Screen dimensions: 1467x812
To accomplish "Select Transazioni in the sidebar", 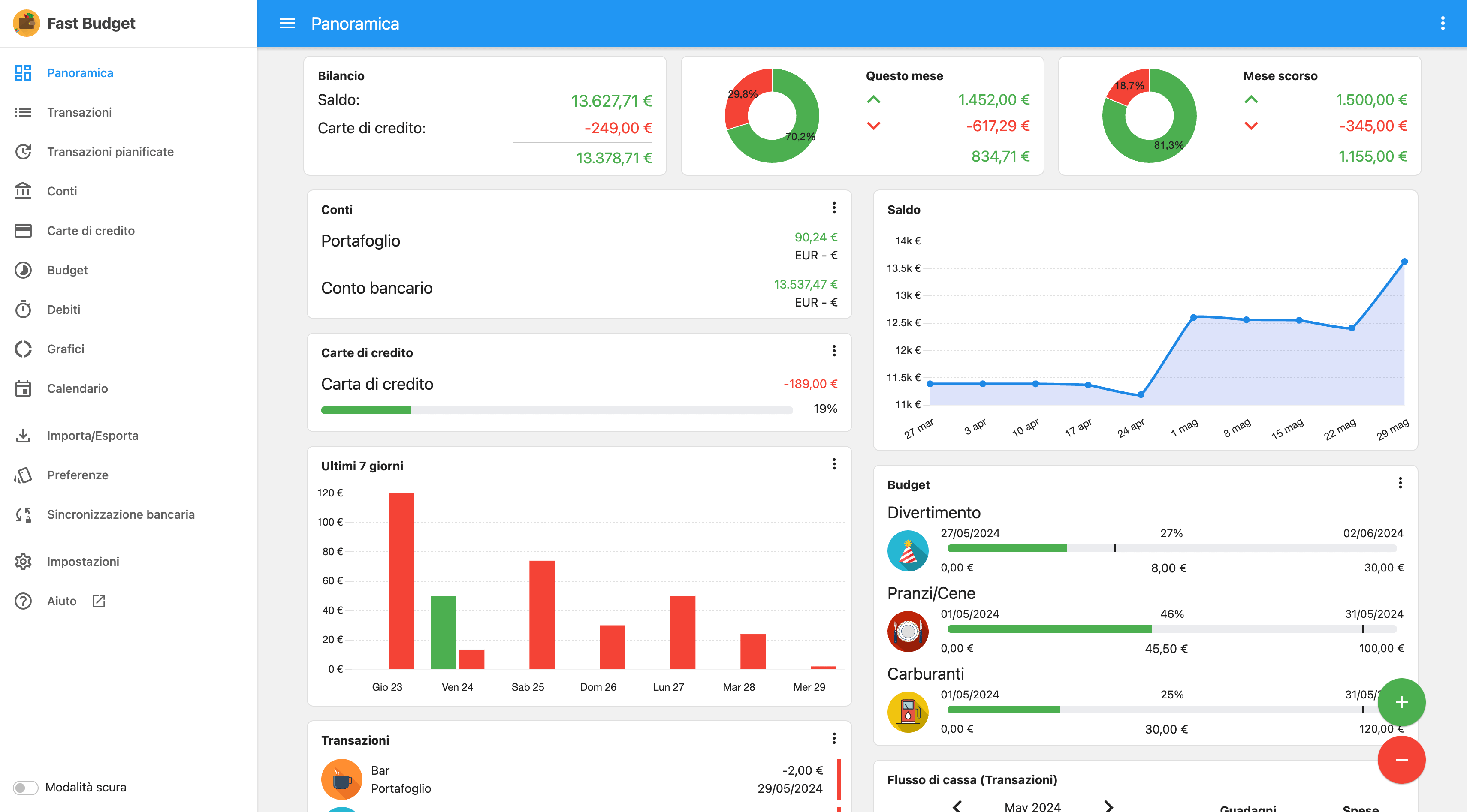I will click(x=79, y=112).
